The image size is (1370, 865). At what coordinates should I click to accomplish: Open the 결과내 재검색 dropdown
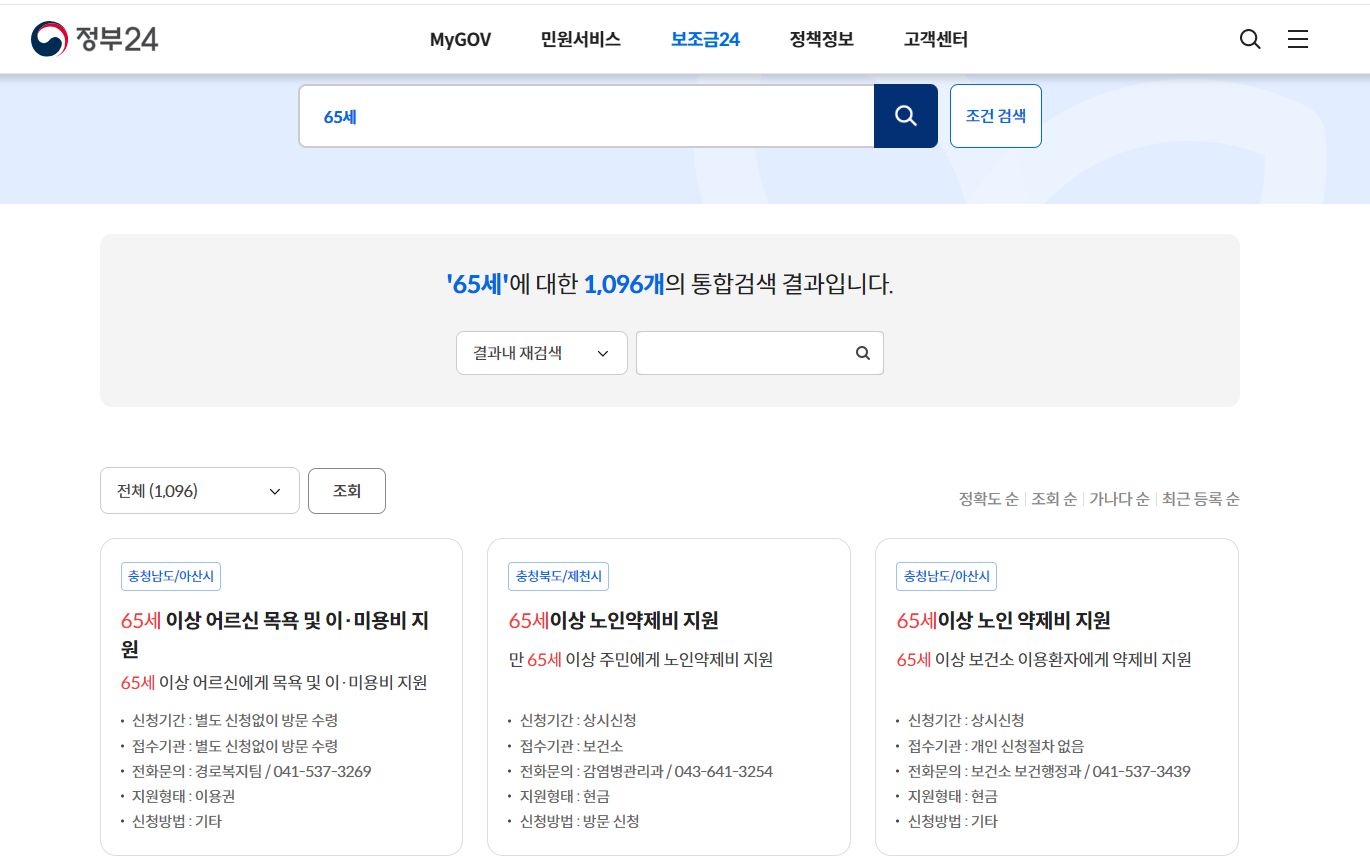(x=541, y=352)
